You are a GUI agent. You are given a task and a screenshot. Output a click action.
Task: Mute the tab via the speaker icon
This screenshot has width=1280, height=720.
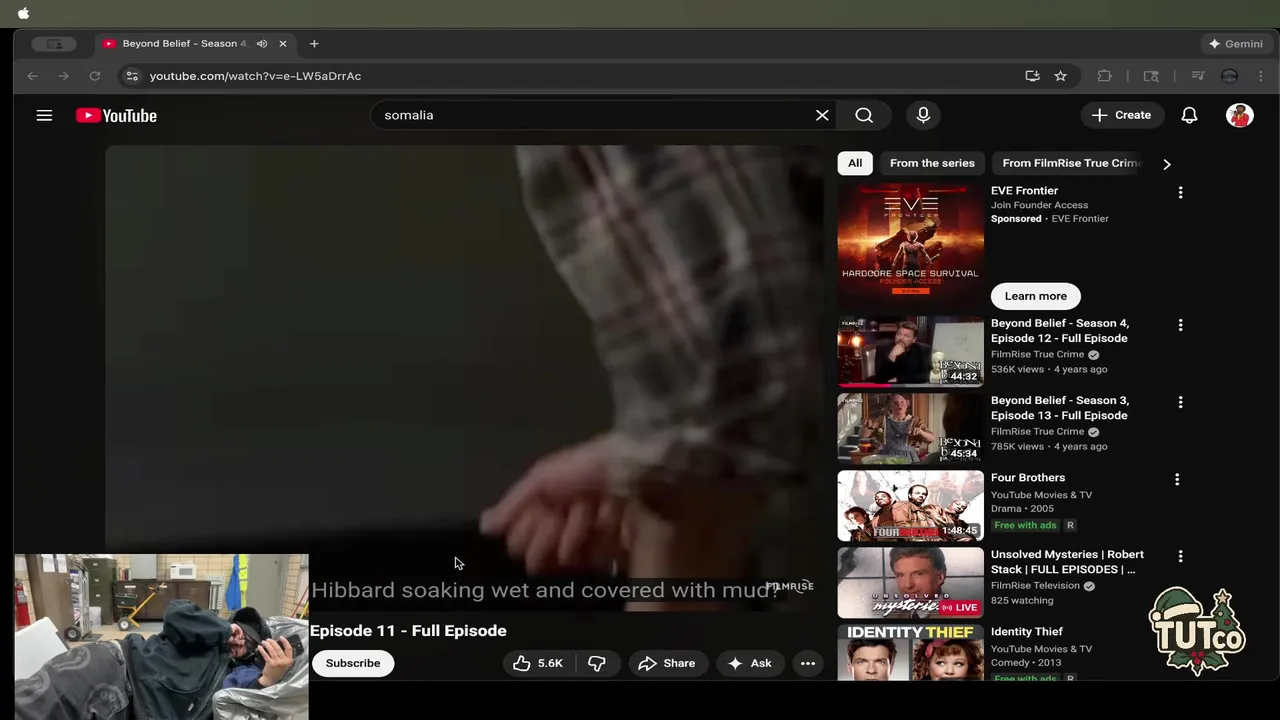[262, 44]
